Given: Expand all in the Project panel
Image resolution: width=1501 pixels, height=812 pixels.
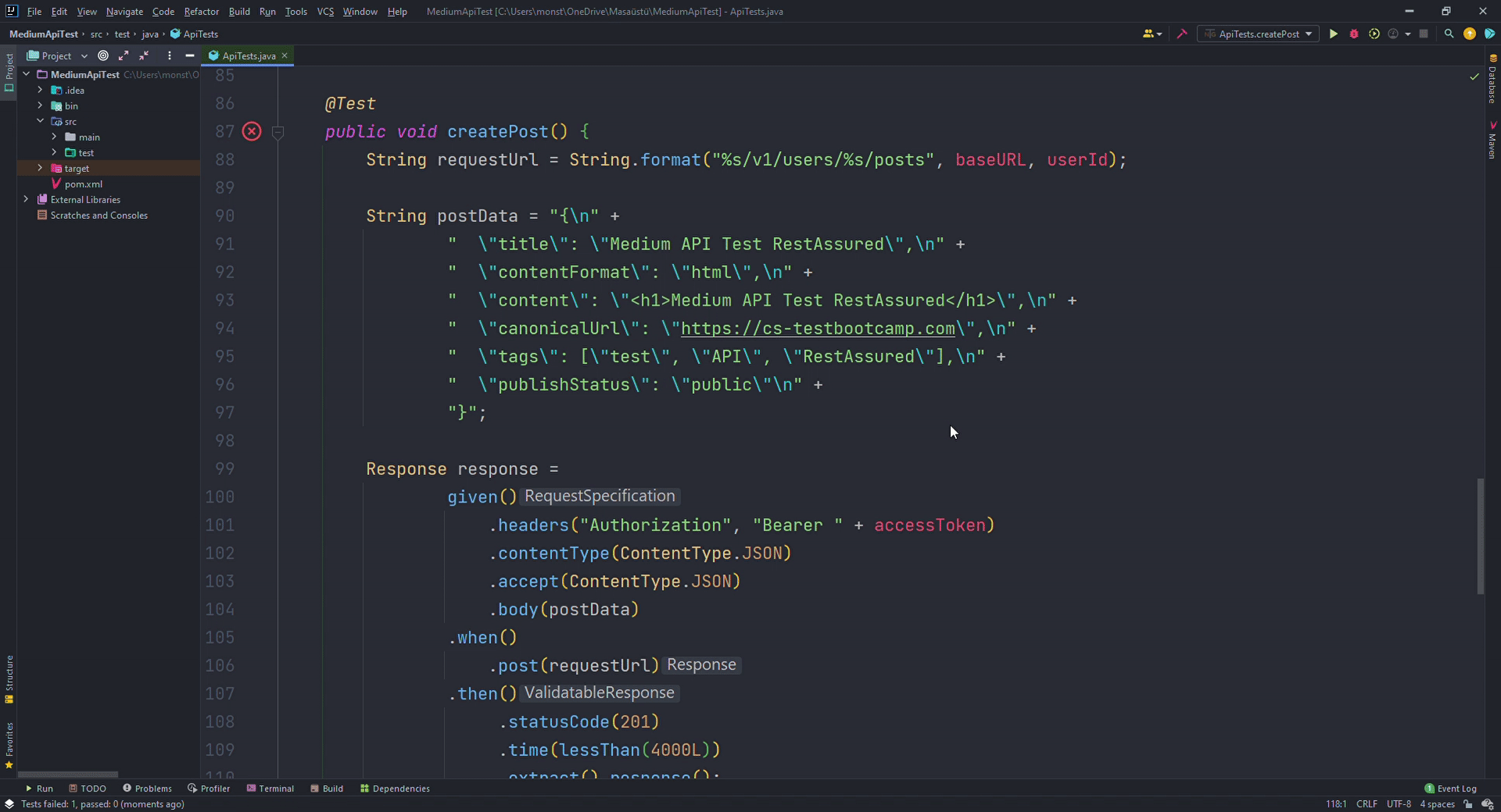Looking at the screenshot, I should [124, 55].
